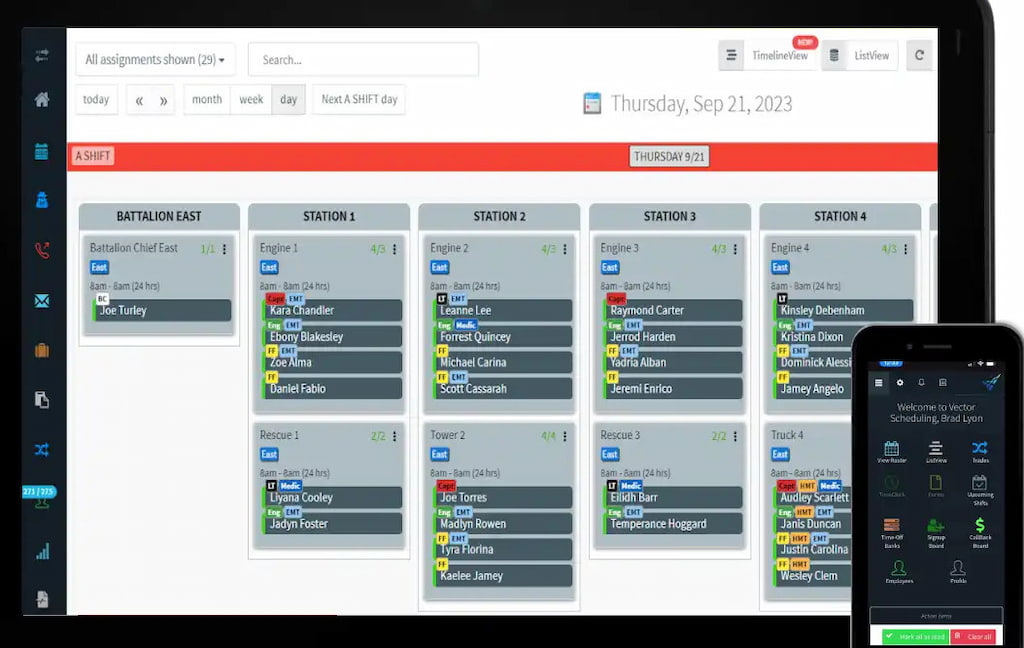Tap ListView icon on the phone

936,451
